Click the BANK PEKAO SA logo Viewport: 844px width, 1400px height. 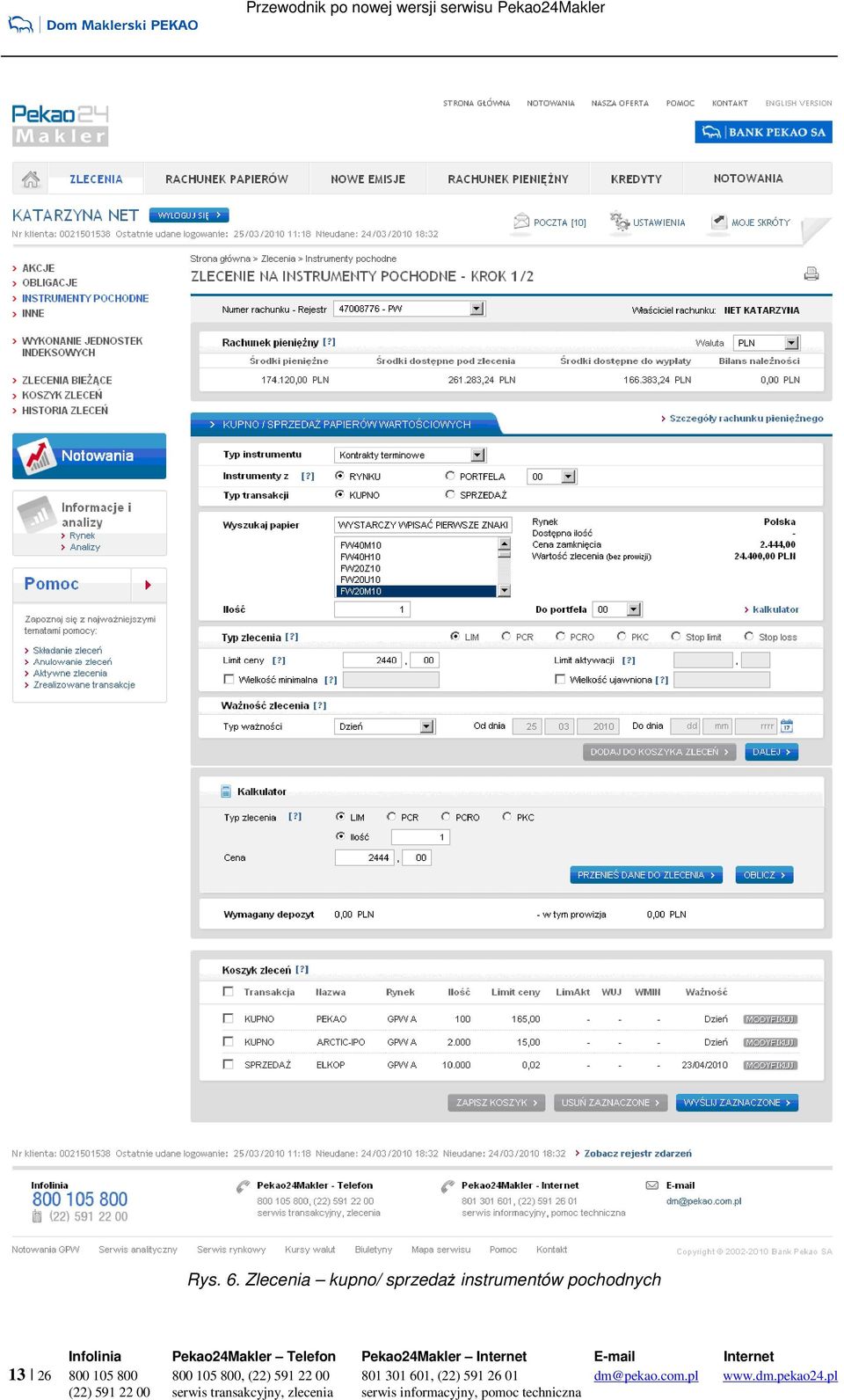[764, 132]
